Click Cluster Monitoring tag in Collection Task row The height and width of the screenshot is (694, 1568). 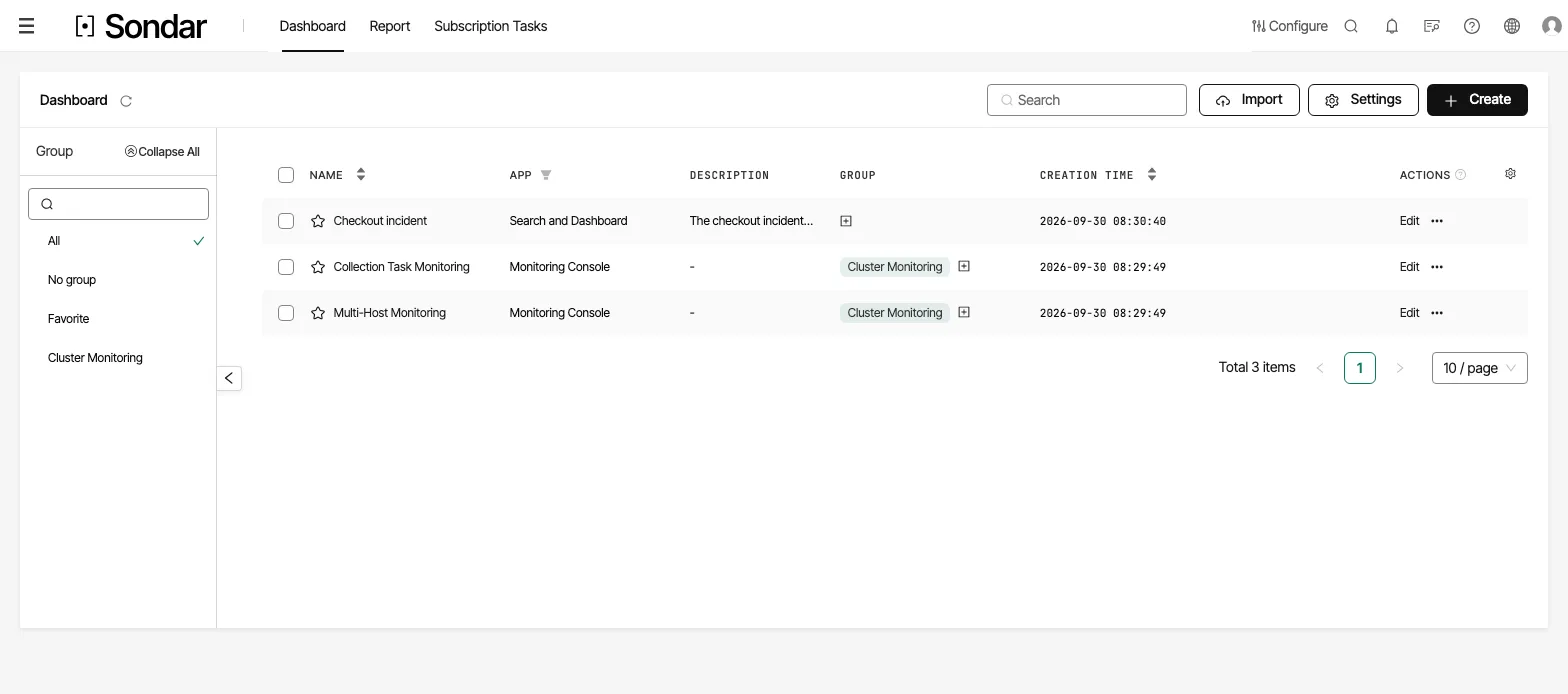[895, 267]
